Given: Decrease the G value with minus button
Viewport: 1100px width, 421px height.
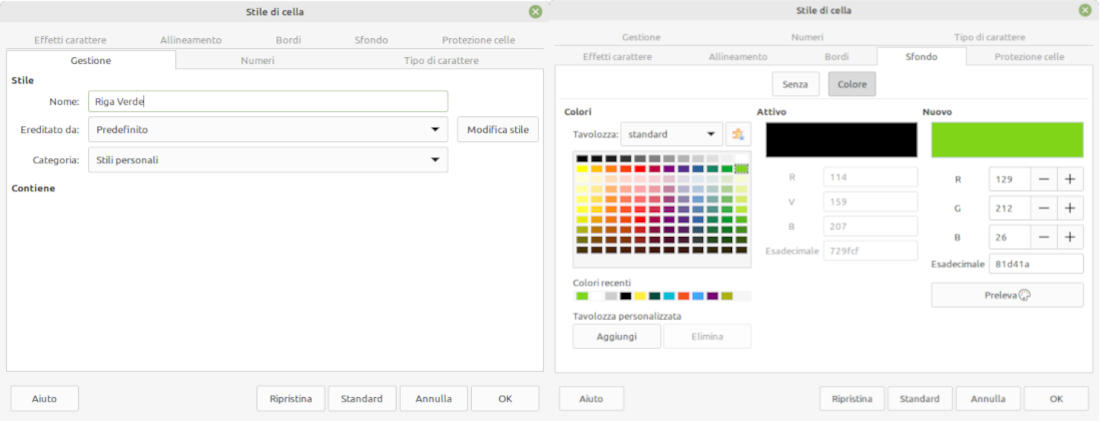Looking at the screenshot, I should pos(1044,208).
